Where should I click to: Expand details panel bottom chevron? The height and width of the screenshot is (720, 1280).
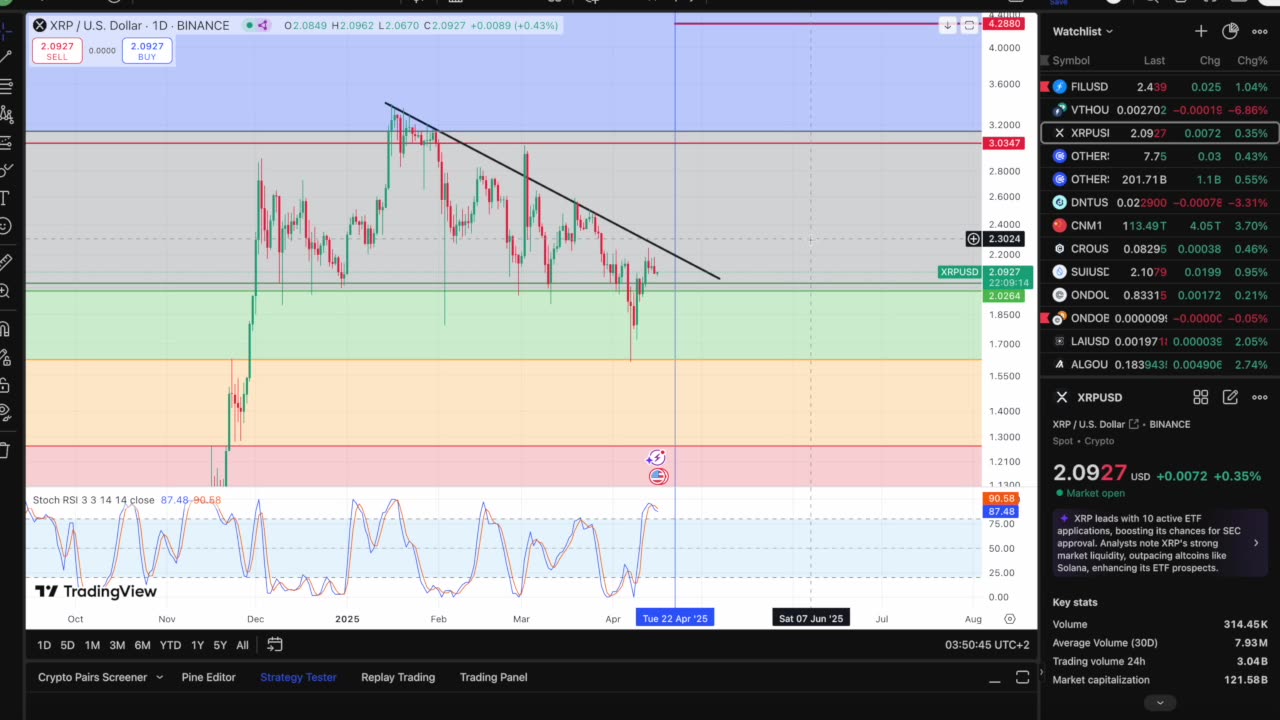pos(1160,703)
